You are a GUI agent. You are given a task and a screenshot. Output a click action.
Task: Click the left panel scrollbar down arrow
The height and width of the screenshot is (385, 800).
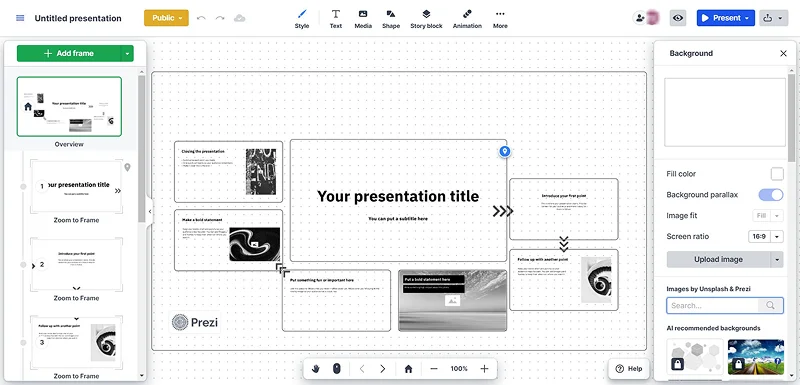pos(141,376)
